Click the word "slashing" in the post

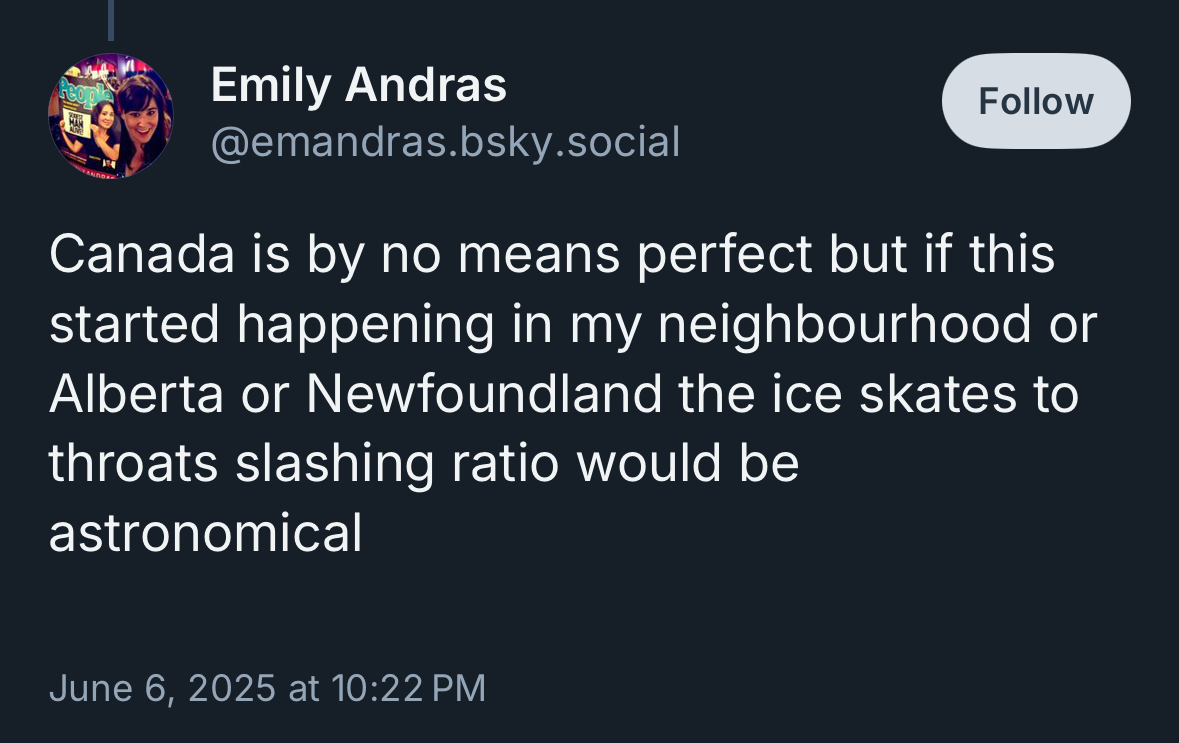pos(336,464)
